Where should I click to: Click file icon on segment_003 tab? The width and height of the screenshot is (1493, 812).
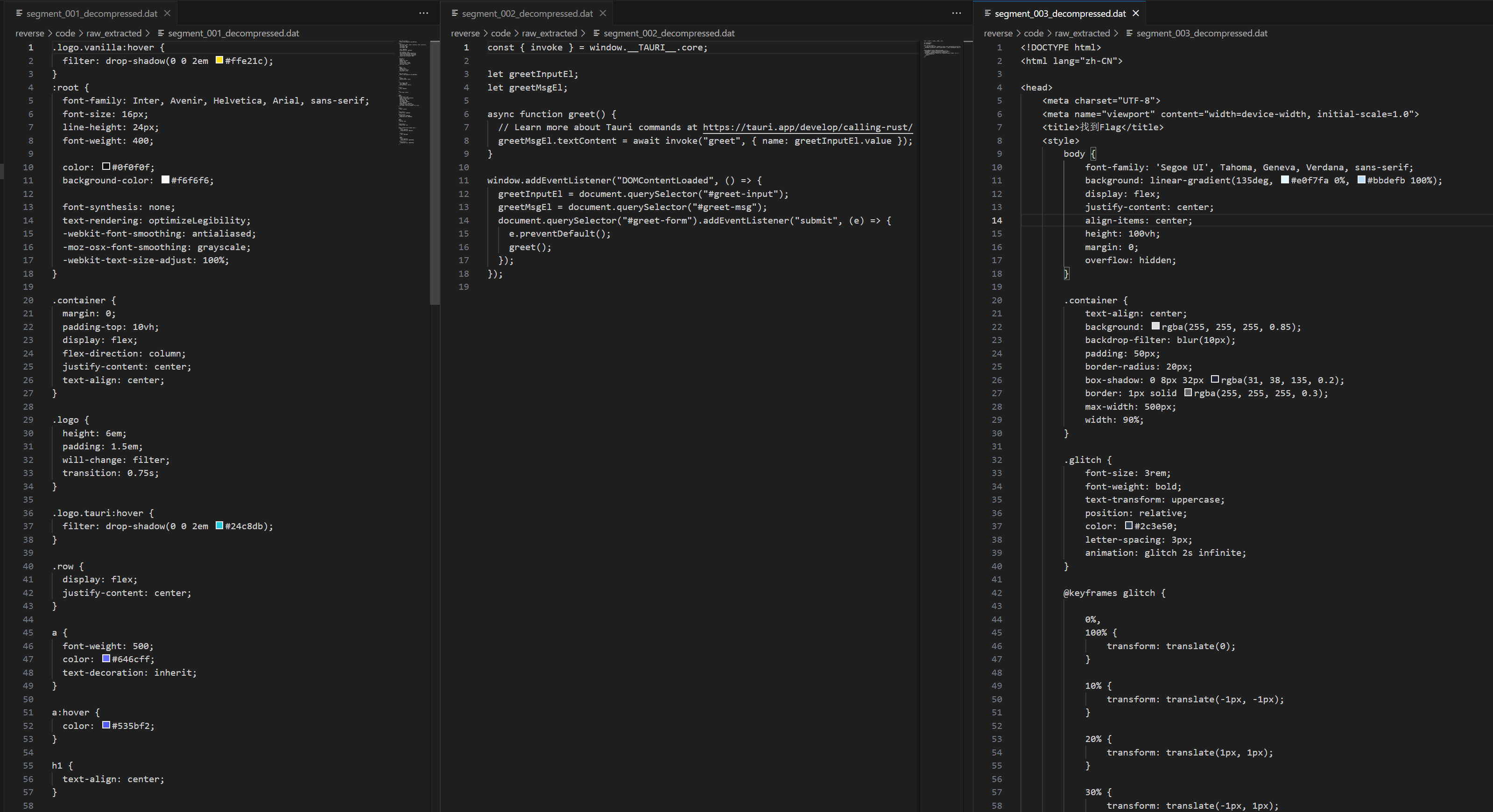(987, 14)
